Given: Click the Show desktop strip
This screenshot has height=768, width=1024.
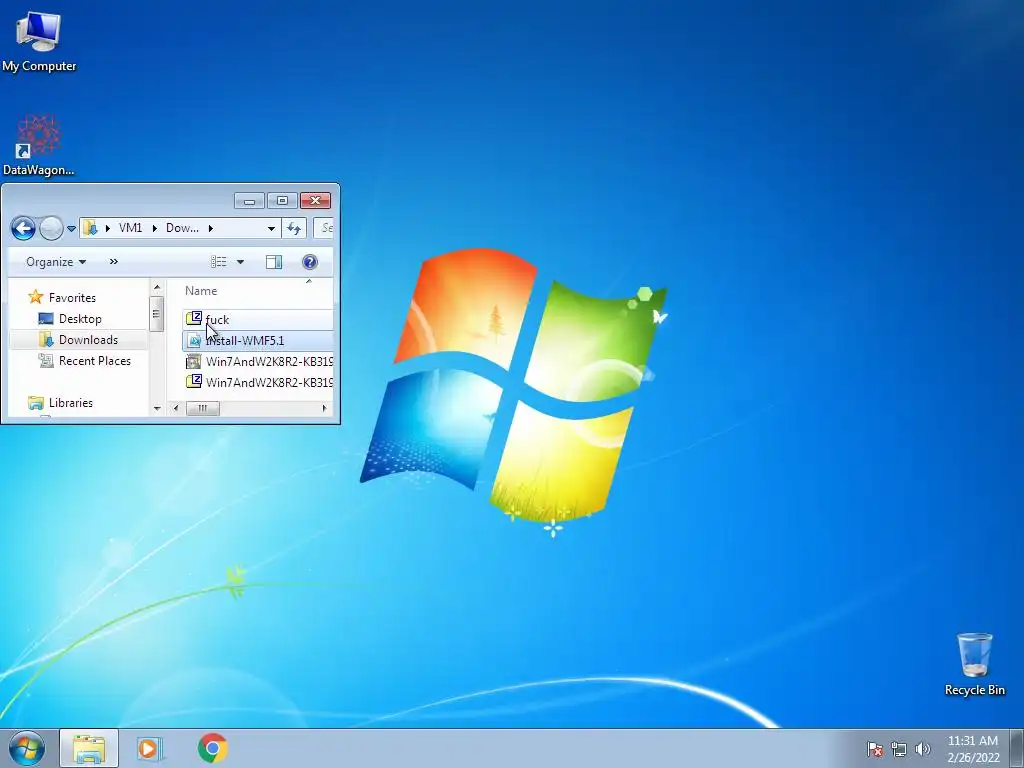Looking at the screenshot, I should coord(1017,748).
